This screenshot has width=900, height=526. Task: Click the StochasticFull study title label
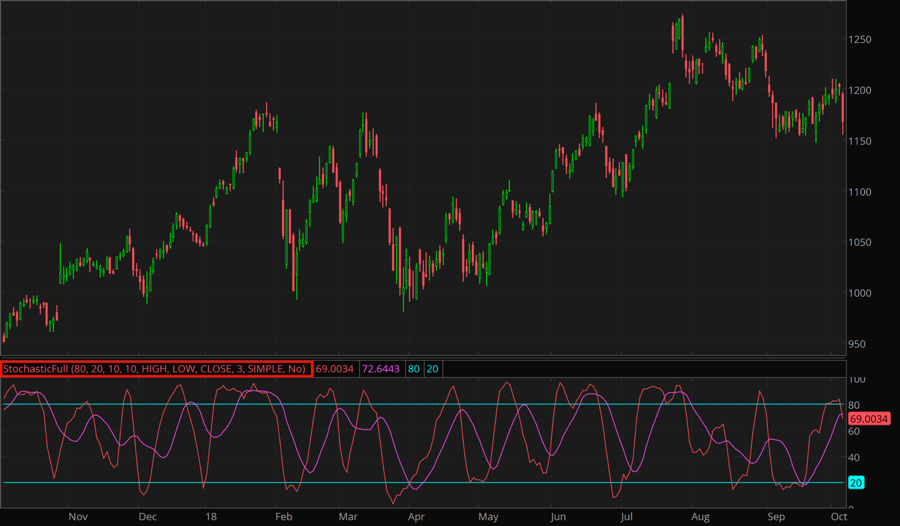tap(156, 369)
